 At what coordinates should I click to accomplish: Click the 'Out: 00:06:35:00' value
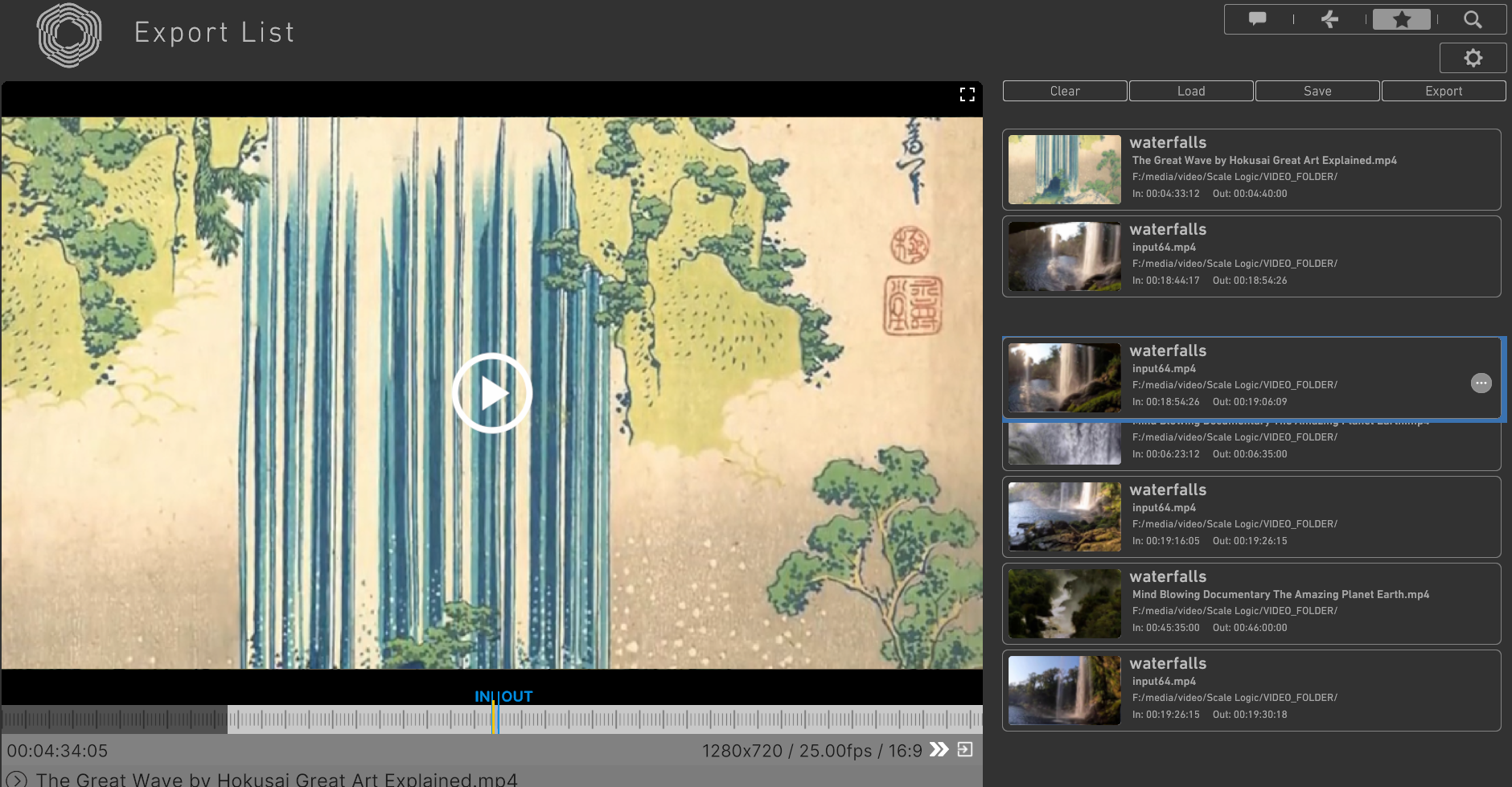pyautogui.click(x=1250, y=454)
